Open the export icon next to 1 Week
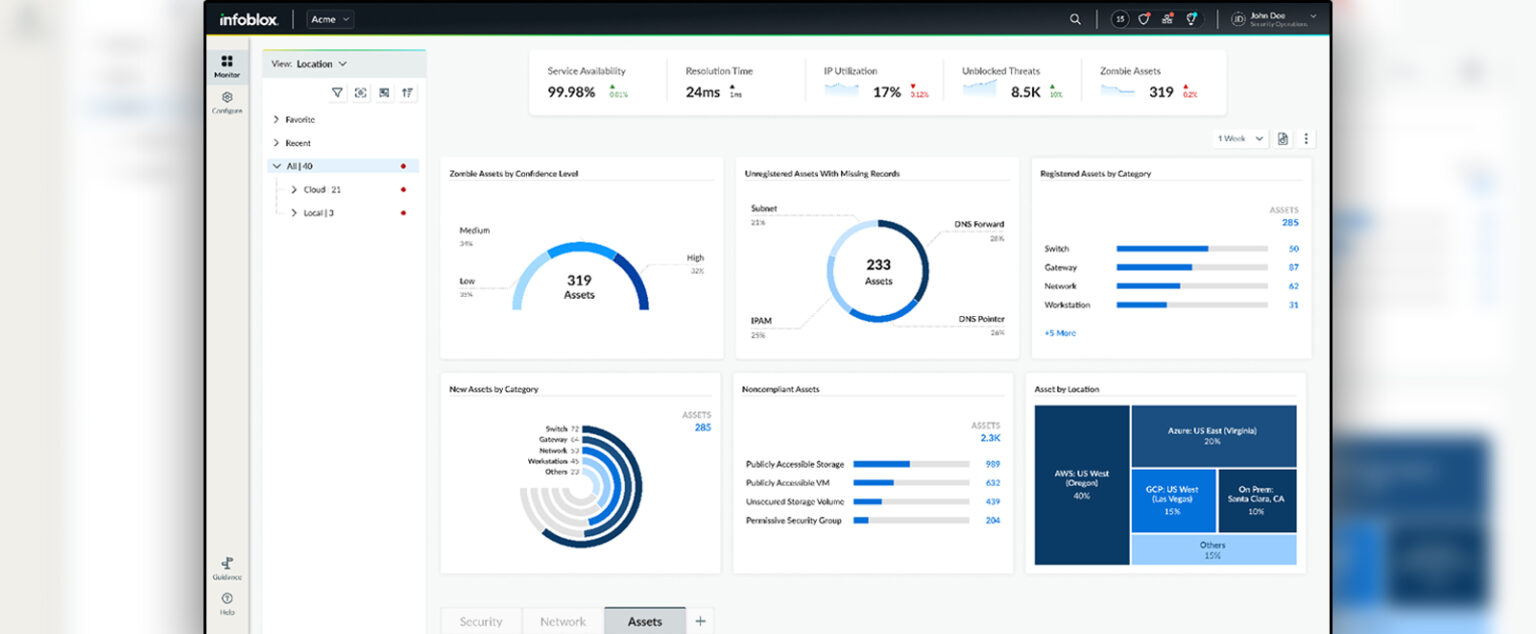Viewport: 1536px width, 634px height. coord(1283,138)
